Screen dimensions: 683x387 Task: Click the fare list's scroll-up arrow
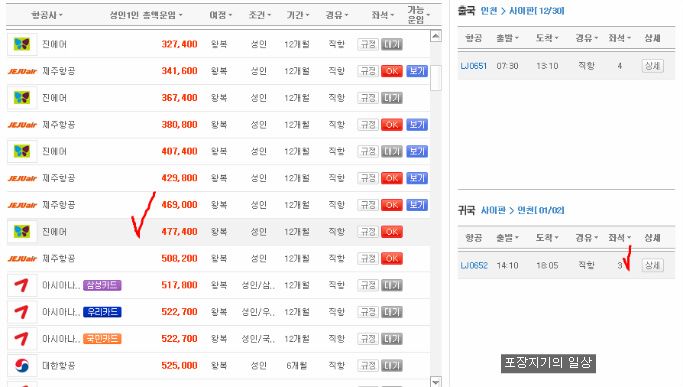click(x=436, y=36)
